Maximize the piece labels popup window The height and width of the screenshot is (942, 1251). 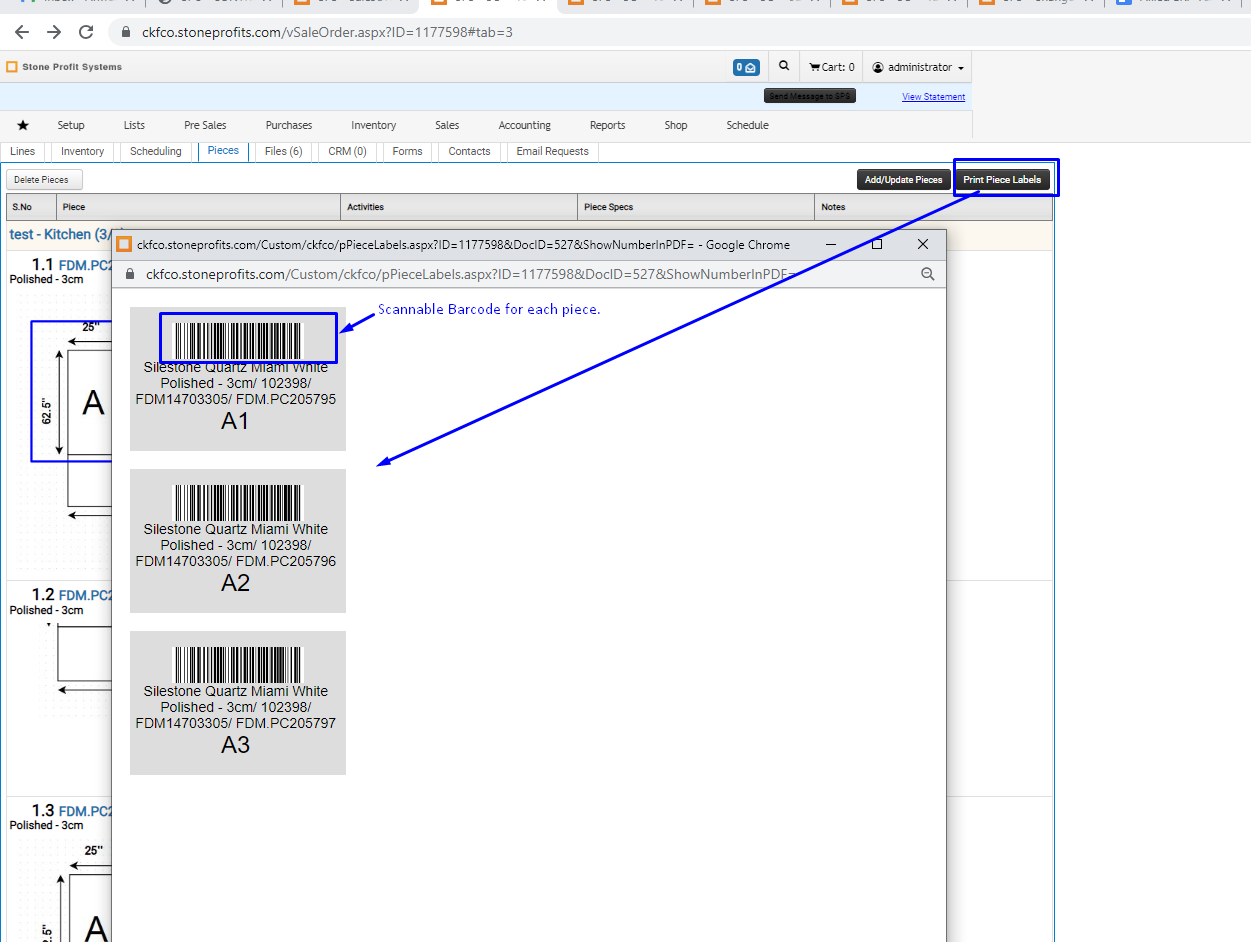click(877, 244)
